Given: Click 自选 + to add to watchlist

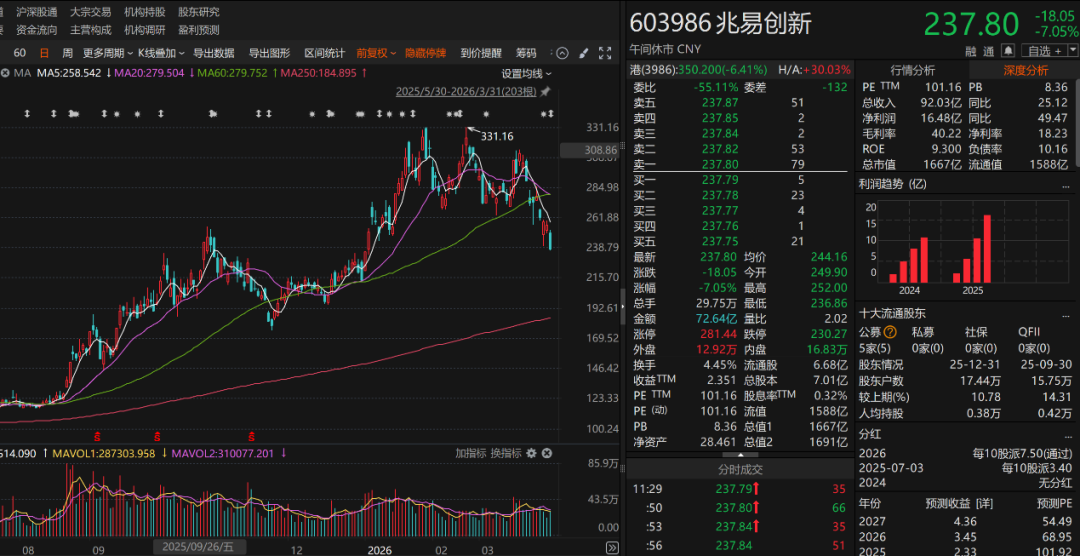Looking at the screenshot, I should click(x=1045, y=51).
